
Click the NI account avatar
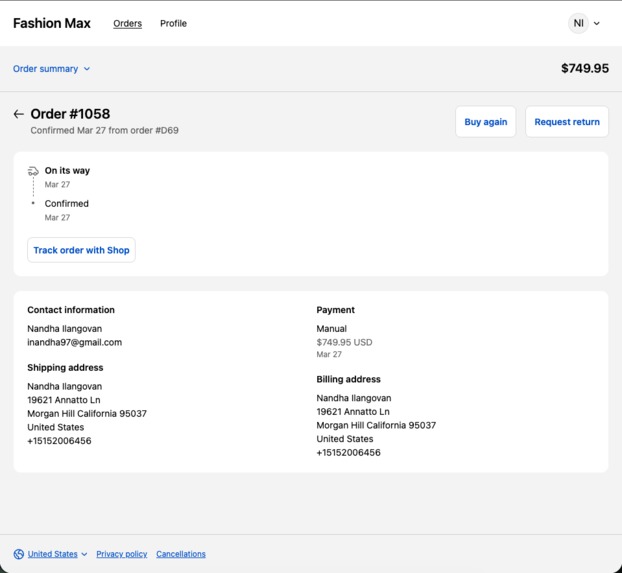click(578, 23)
